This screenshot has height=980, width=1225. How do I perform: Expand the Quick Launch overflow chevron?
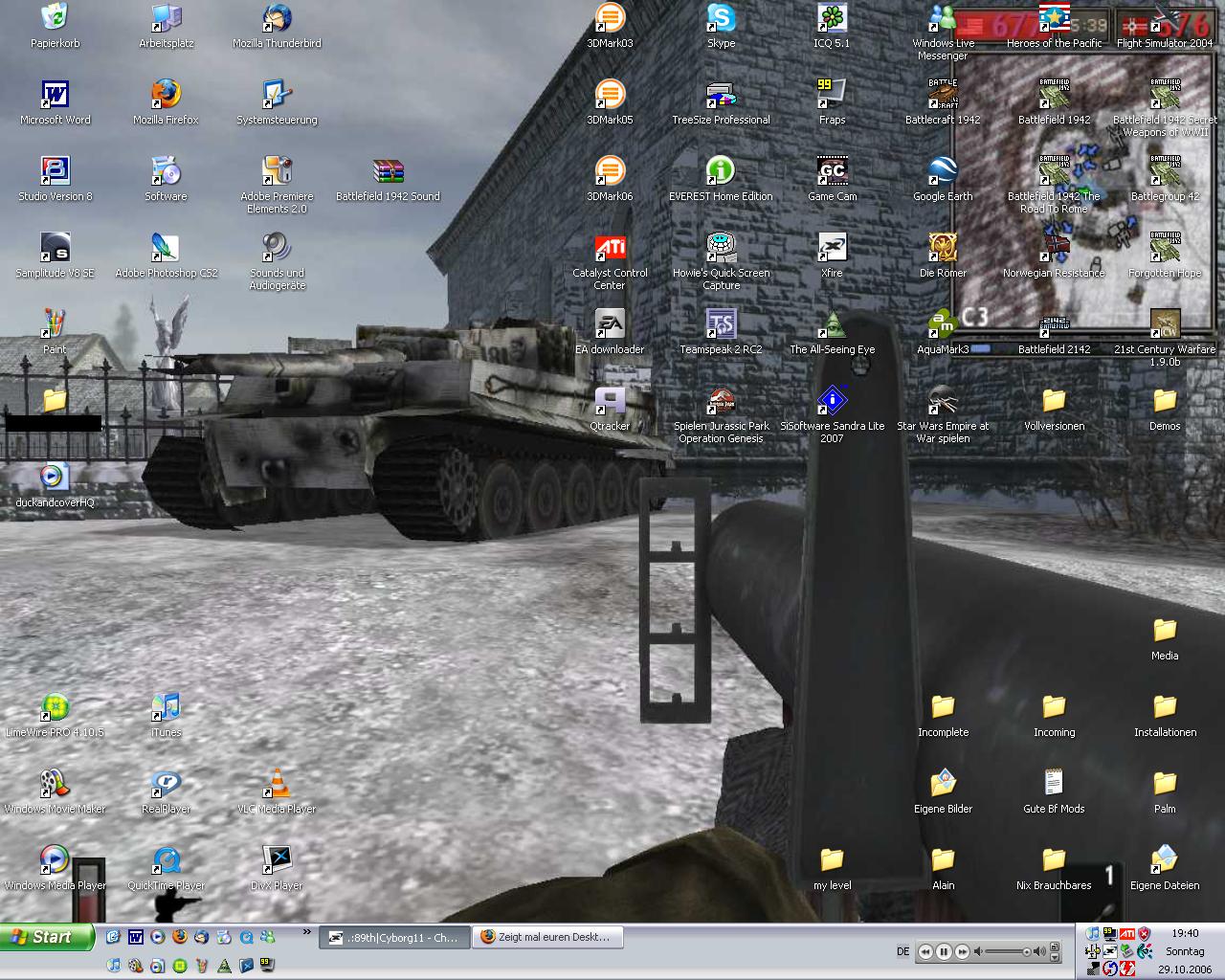click(307, 931)
